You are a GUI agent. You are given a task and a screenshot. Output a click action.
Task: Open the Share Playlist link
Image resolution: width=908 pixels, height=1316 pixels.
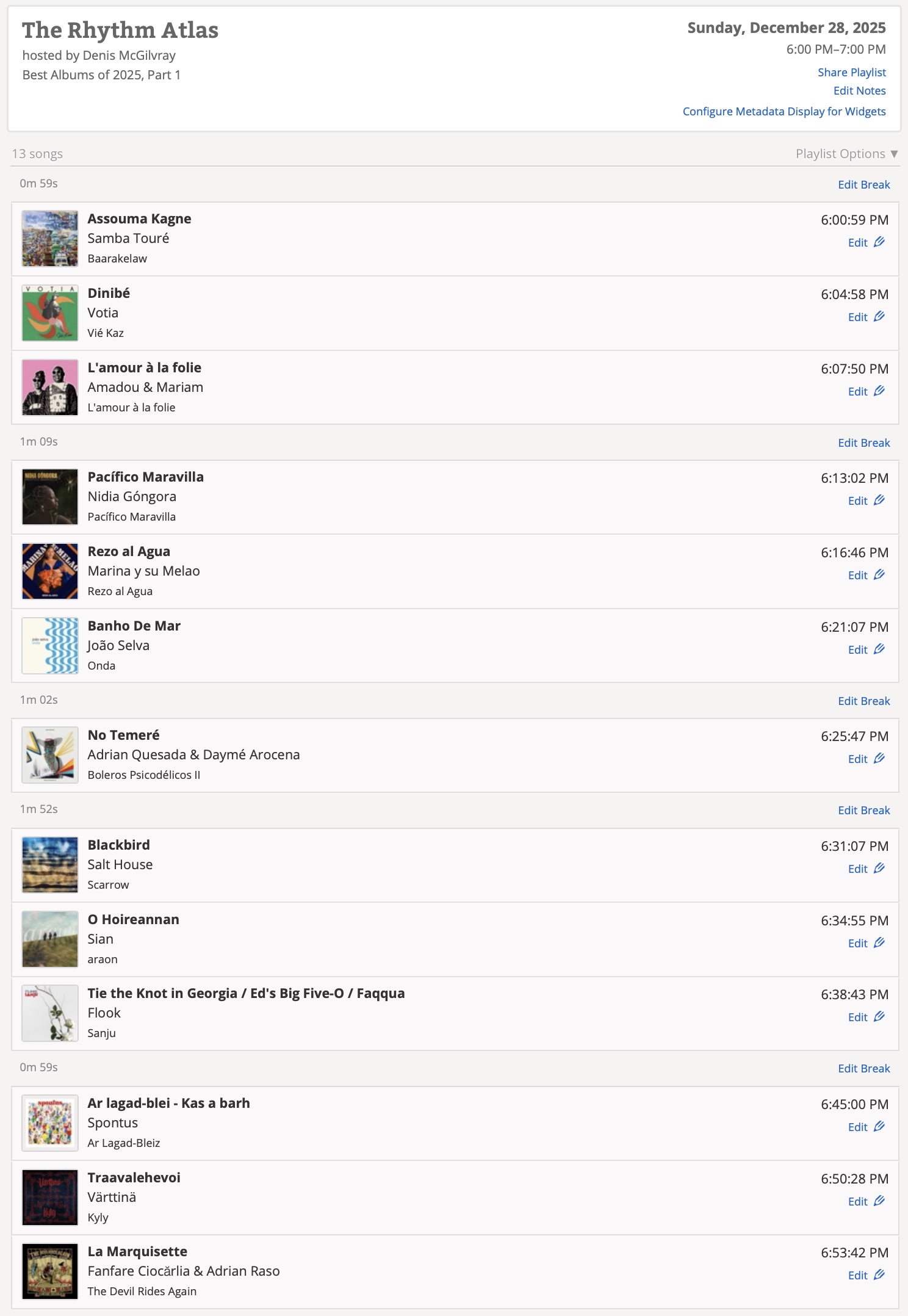pyautogui.click(x=851, y=73)
